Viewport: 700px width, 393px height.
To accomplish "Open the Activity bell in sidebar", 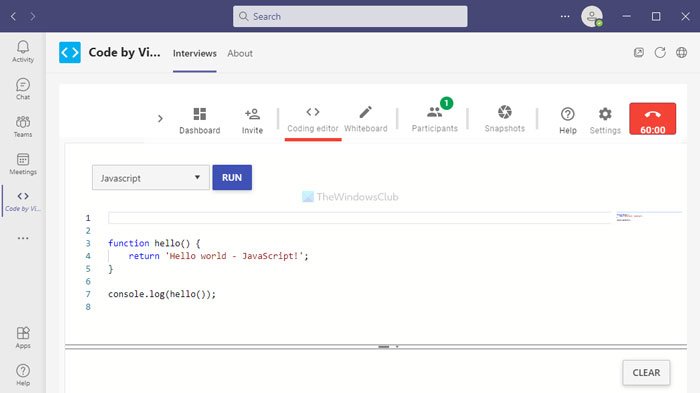I will tap(23, 52).
